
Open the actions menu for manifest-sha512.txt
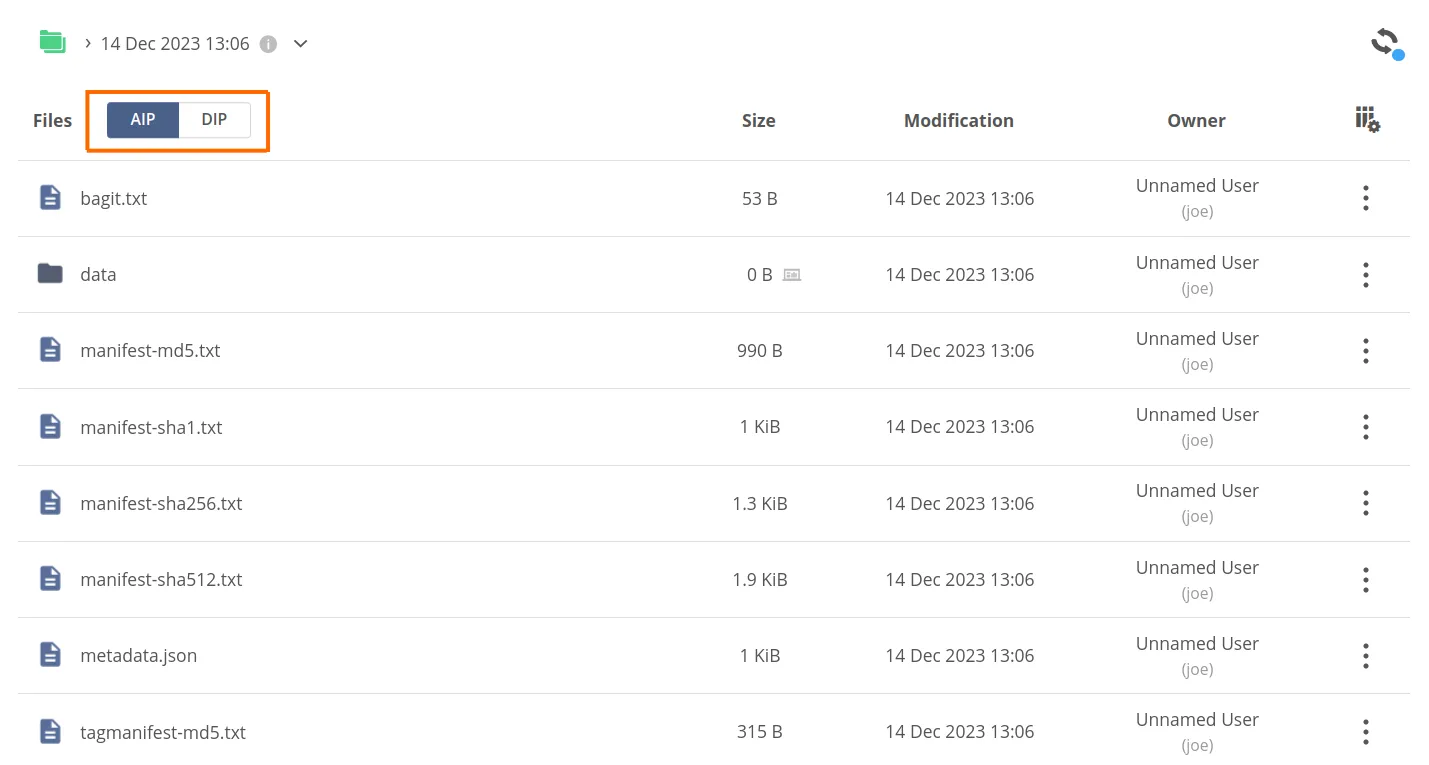click(1366, 580)
